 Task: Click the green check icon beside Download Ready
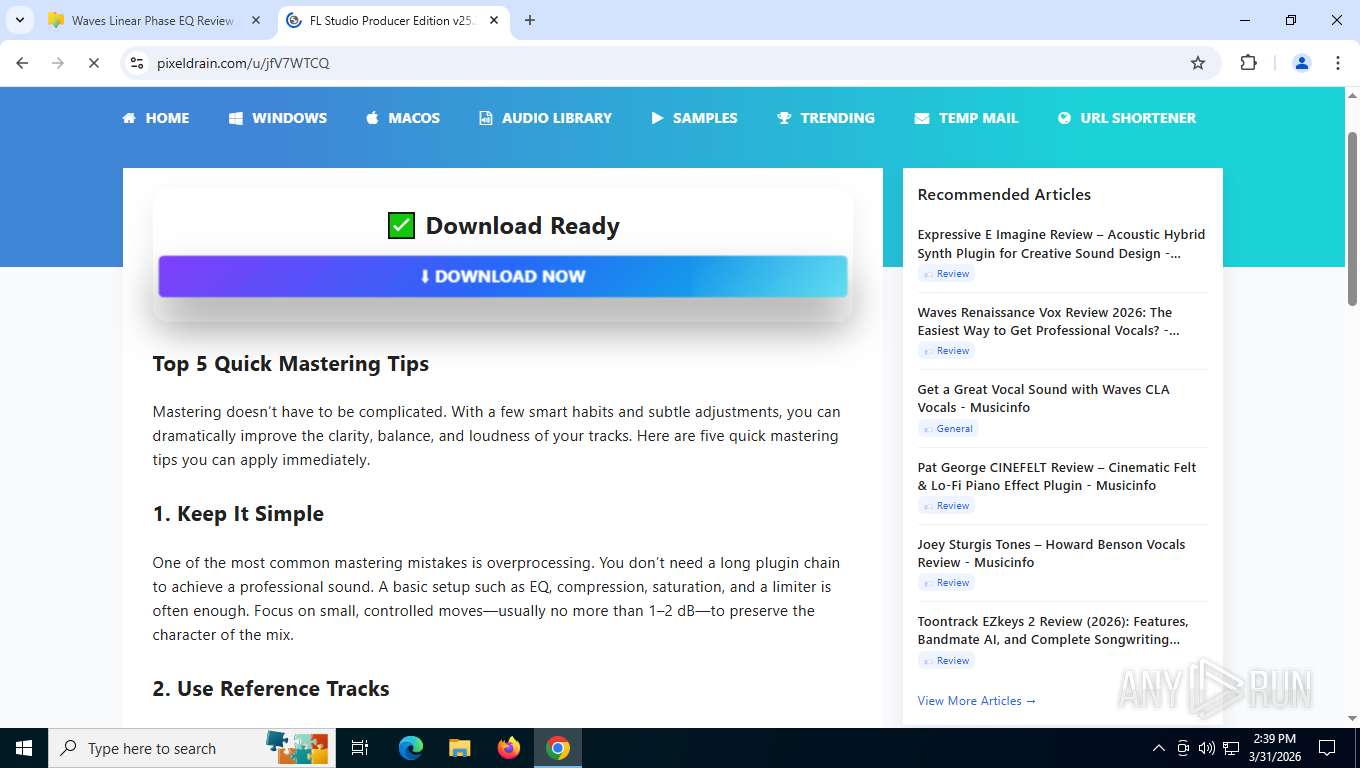pos(401,226)
